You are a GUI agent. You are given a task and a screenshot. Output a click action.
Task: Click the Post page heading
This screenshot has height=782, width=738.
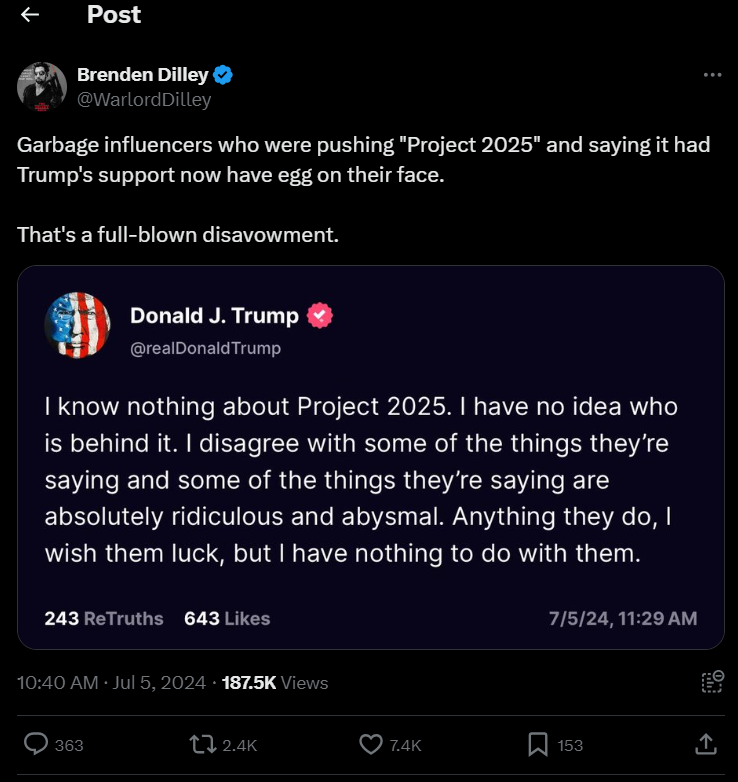point(114,14)
